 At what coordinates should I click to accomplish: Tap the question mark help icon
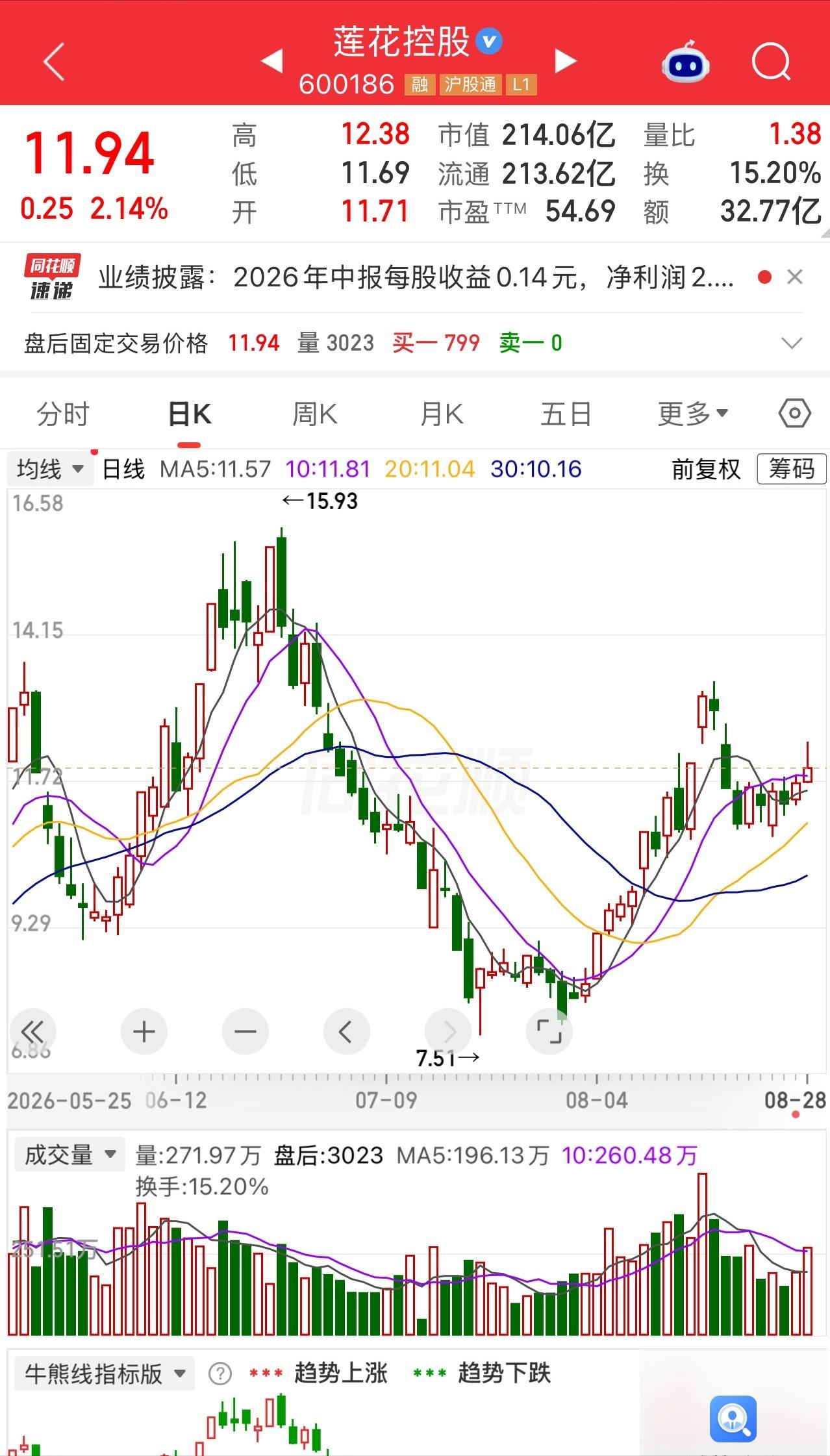(220, 1374)
